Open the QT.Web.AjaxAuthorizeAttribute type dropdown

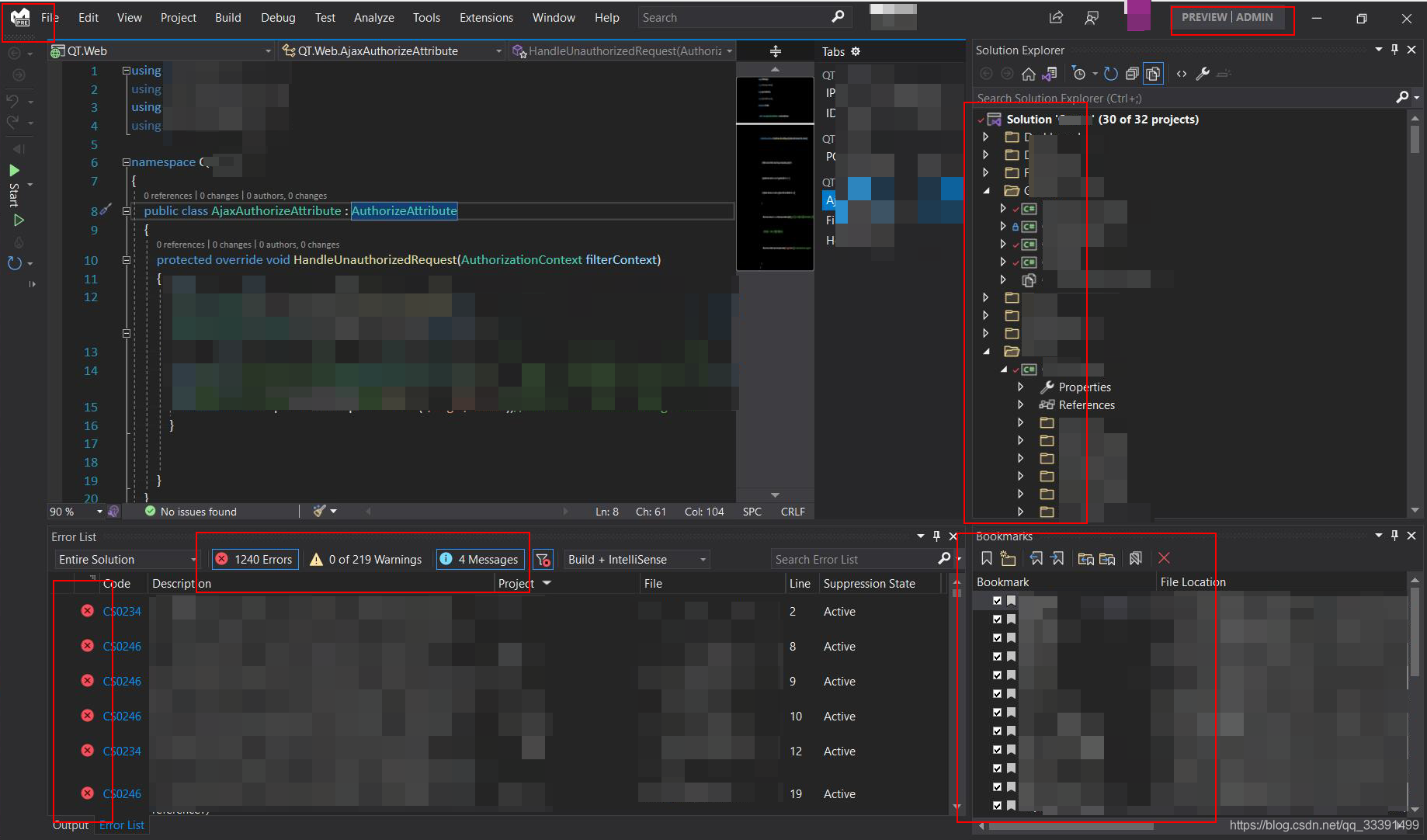click(x=392, y=51)
